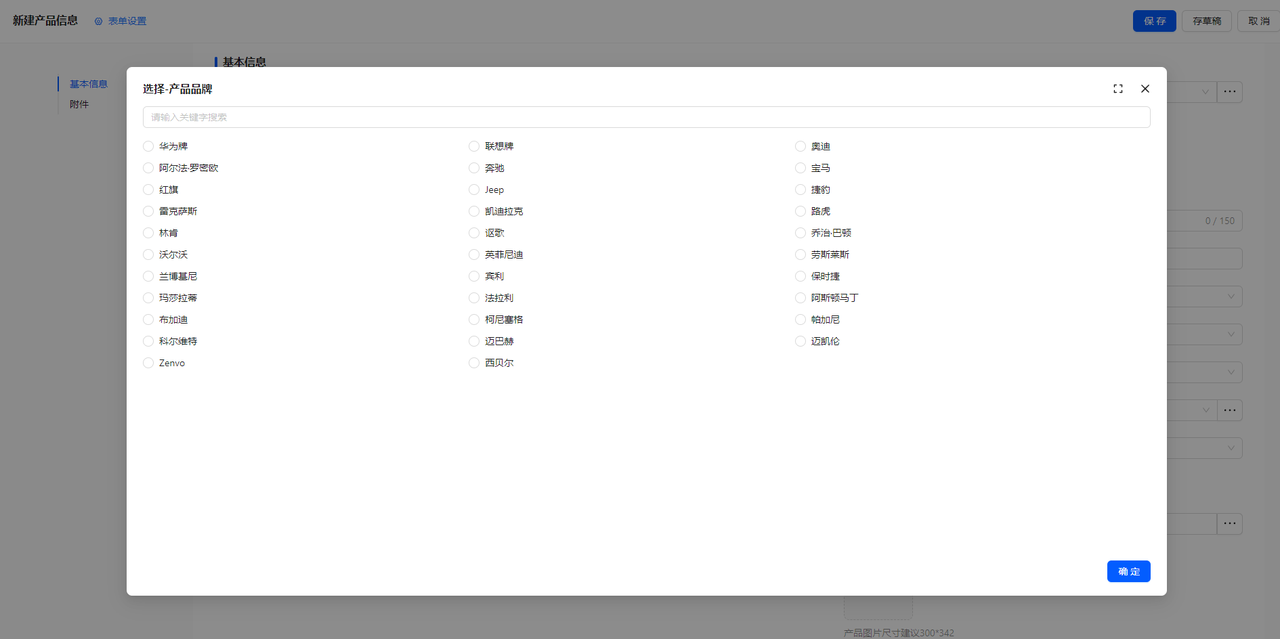Pick the 宾利 radio option
Image resolution: width=1280 pixels, height=639 pixels.
point(475,276)
